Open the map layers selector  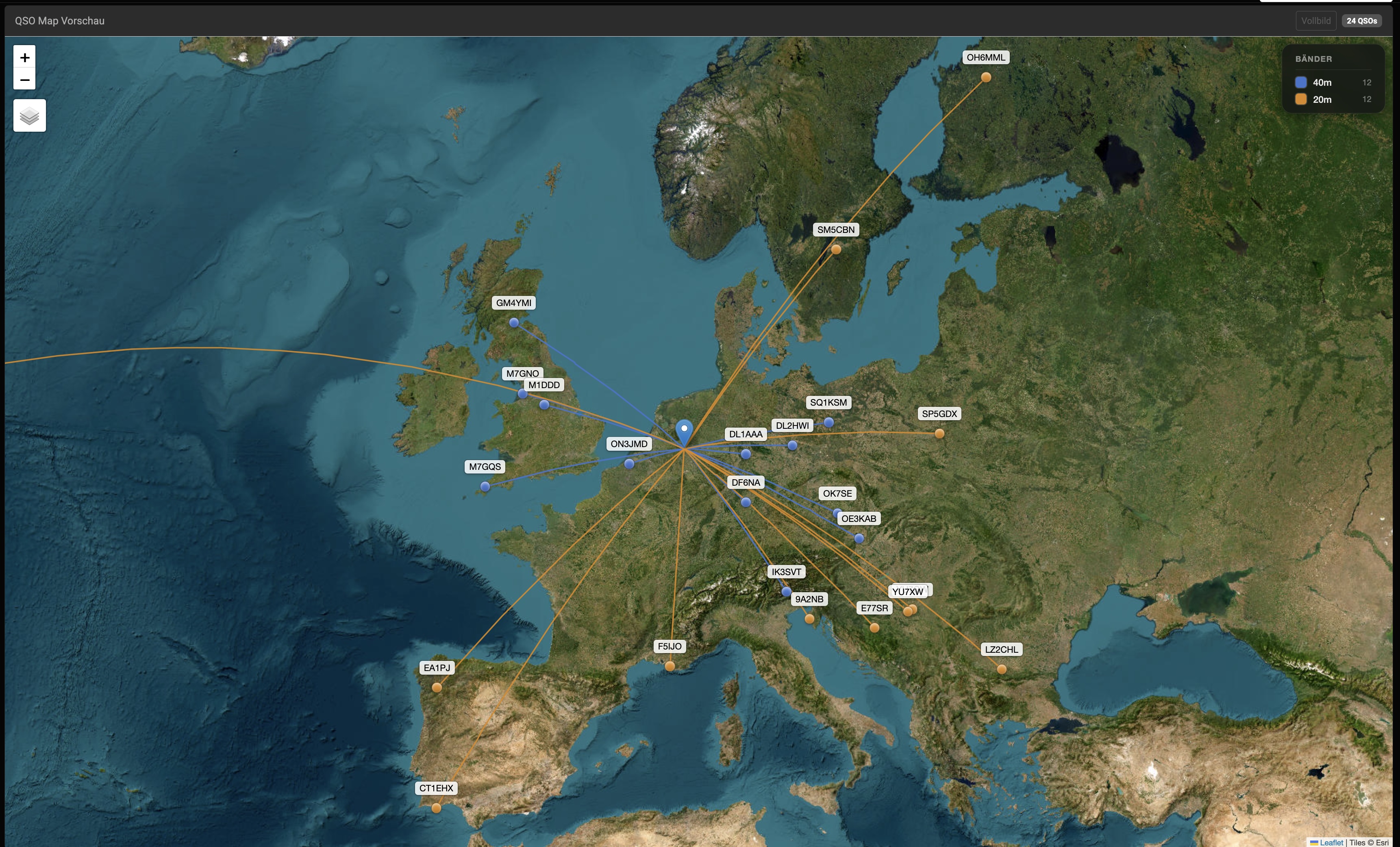point(30,116)
